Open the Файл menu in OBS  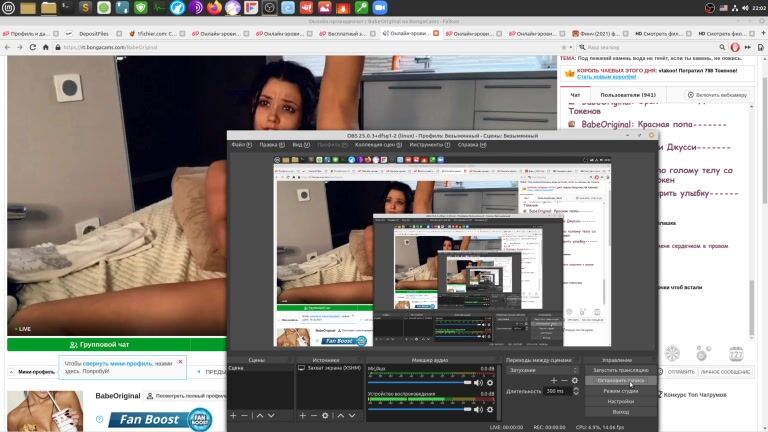240,145
